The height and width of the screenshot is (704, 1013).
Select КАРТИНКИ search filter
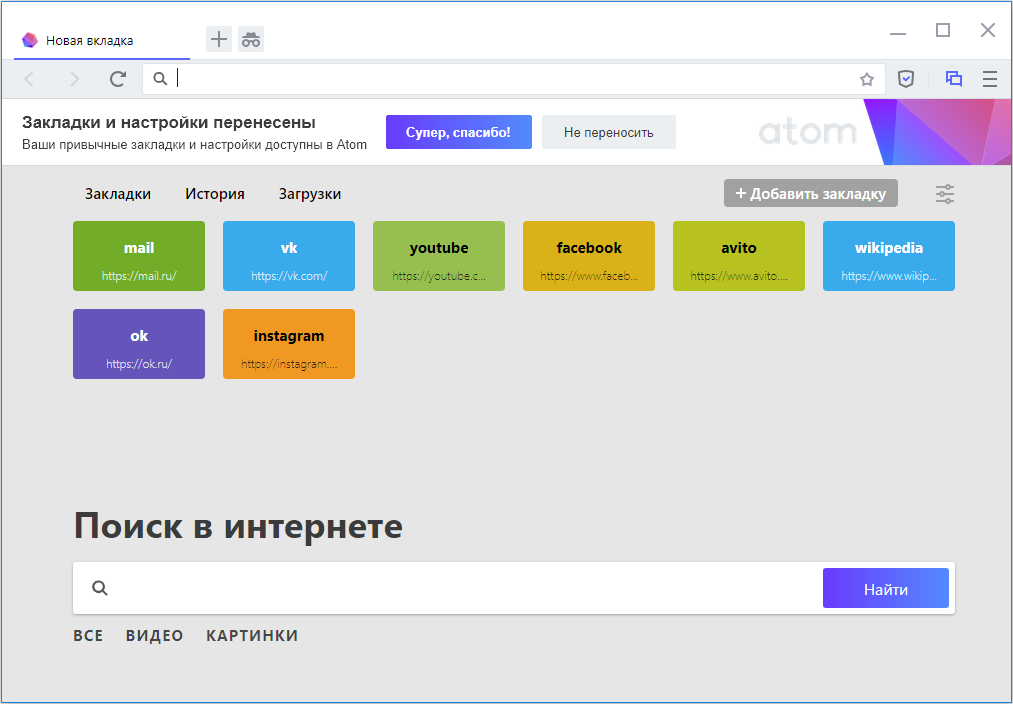pos(252,636)
